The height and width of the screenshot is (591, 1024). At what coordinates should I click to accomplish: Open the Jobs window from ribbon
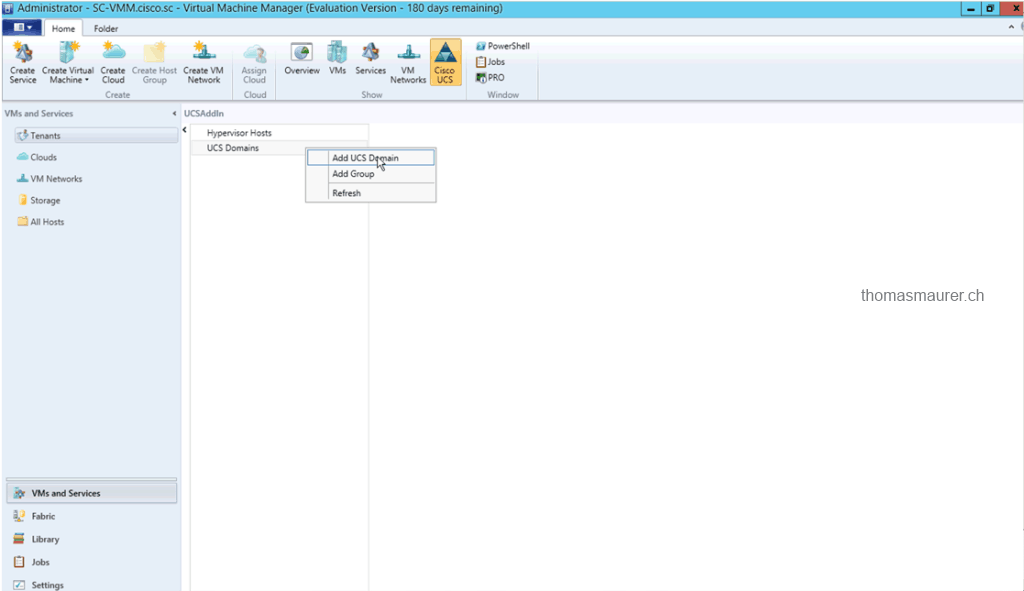point(490,61)
